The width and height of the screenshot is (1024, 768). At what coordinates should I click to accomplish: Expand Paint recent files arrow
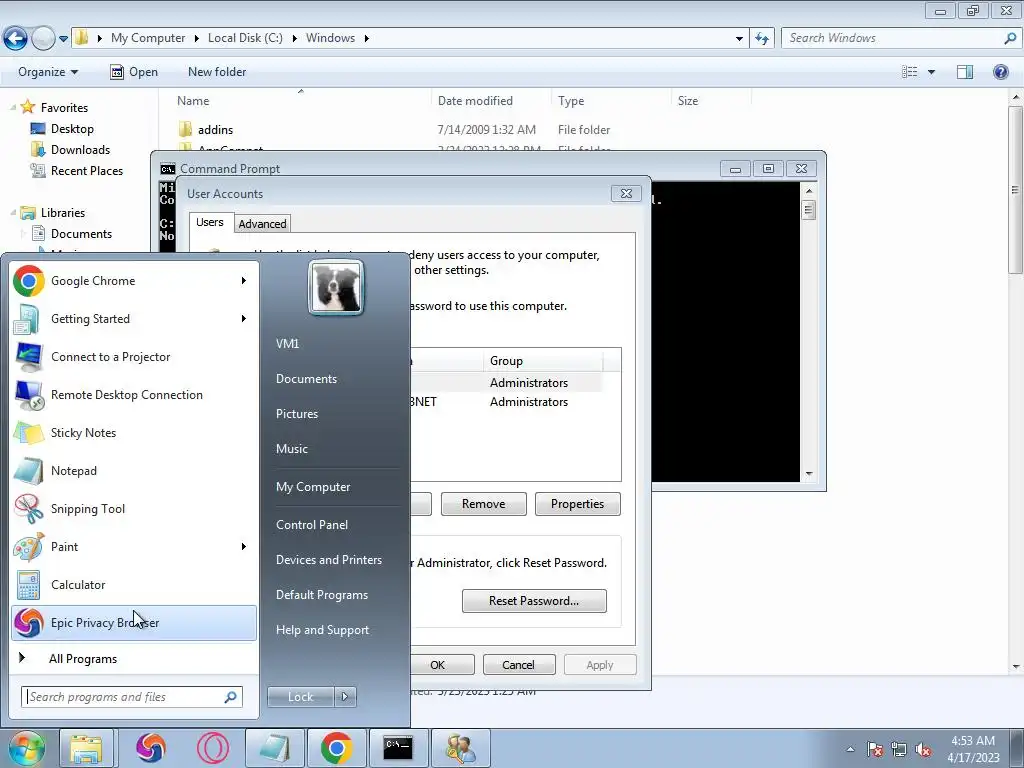[244, 547]
